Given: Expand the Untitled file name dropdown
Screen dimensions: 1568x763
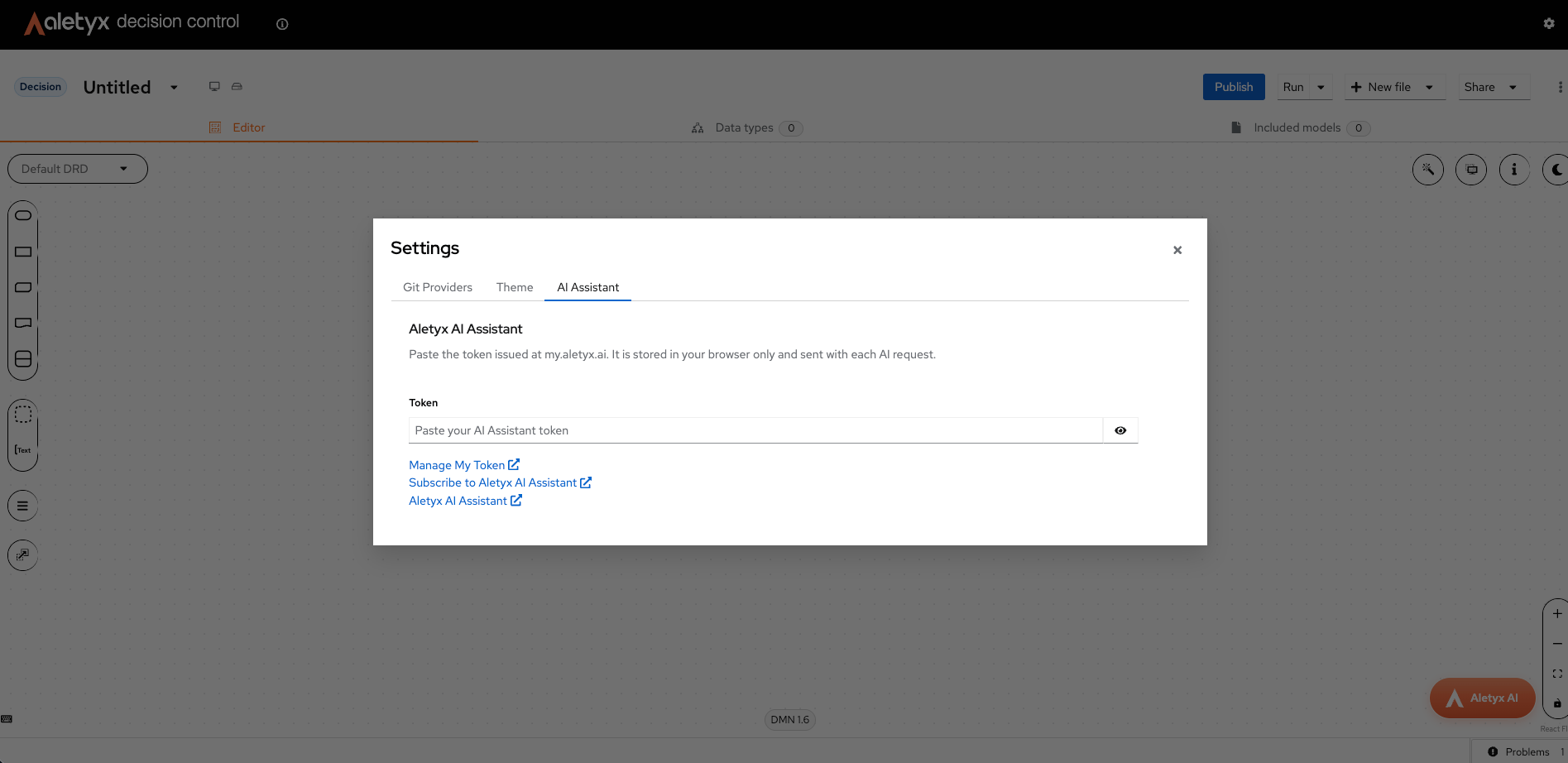Looking at the screenshot, I should [x=174, y=87].
